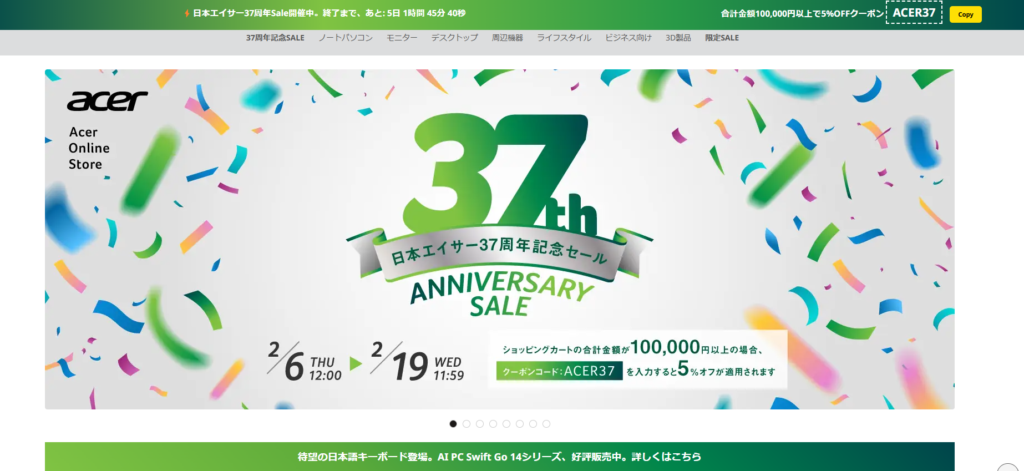1024x471 pixels.
Task: Open the ノートパソコン category
Action: click(345, 38)
